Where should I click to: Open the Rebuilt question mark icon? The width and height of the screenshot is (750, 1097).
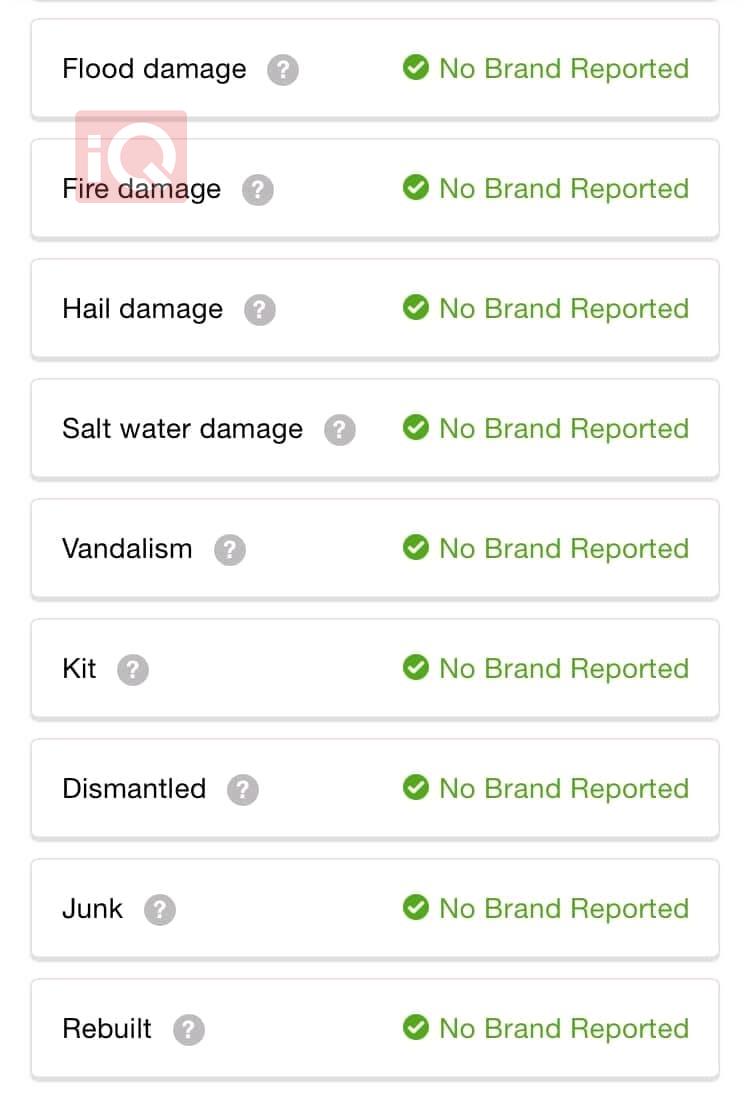pyautogui.click(x=189, y=1030)
